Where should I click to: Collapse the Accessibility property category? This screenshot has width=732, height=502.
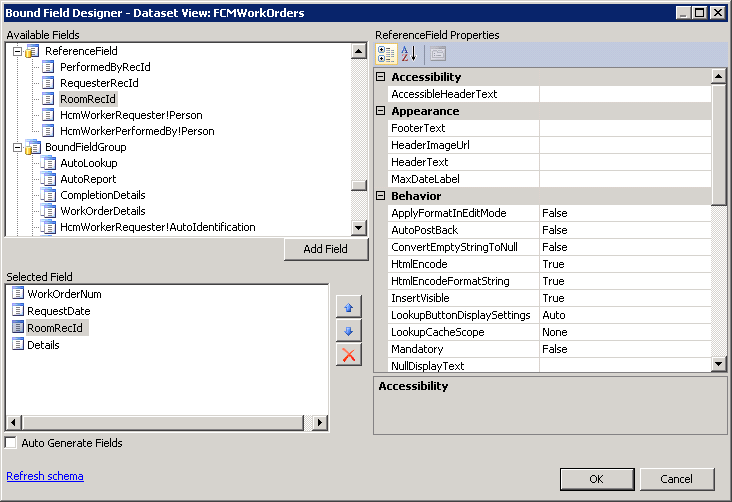pos(381,77)
